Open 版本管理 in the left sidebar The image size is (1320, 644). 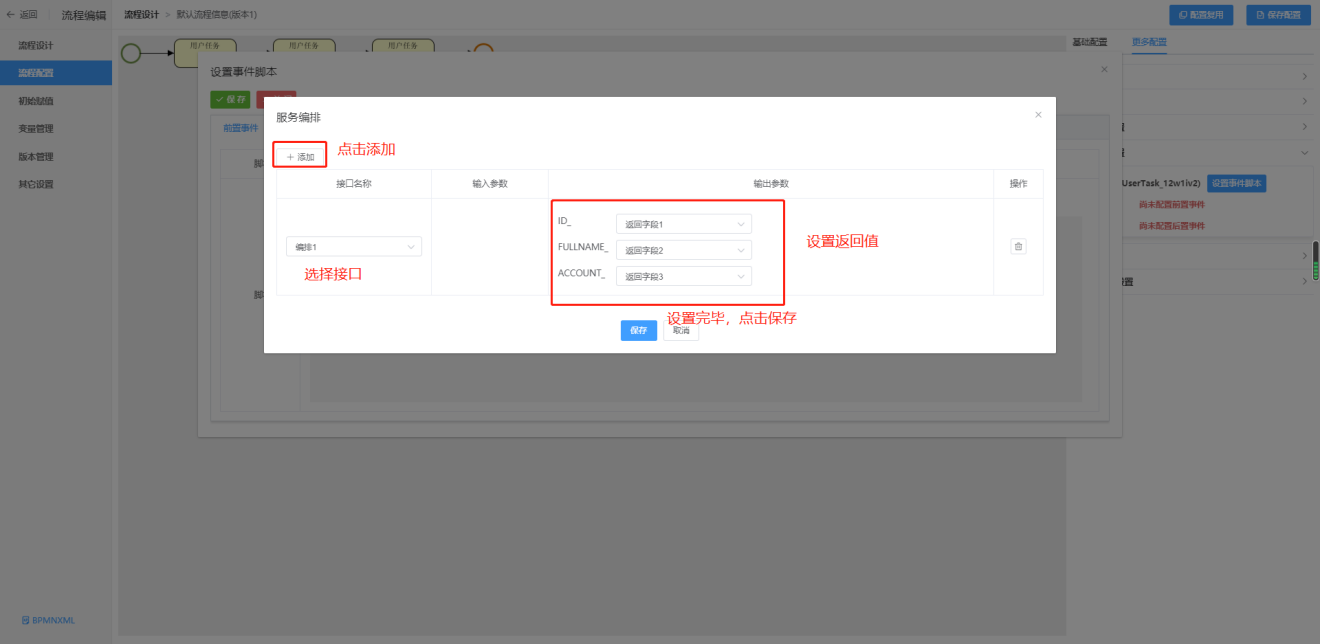point(36,157)
